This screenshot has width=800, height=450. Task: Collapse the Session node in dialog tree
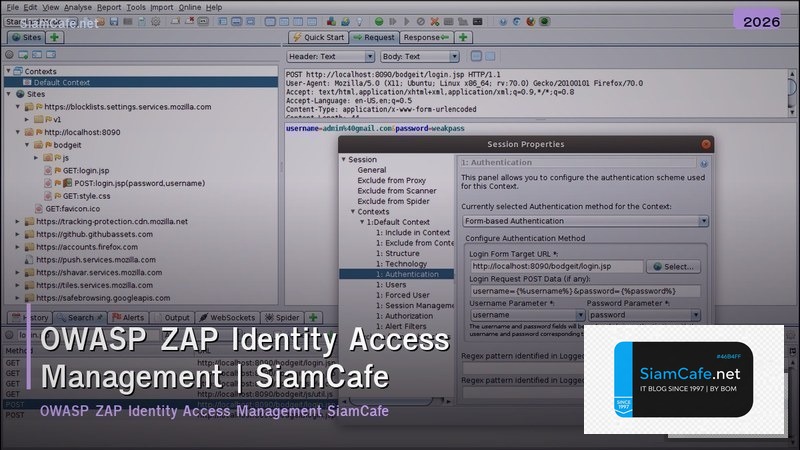[x=343, y=159]
